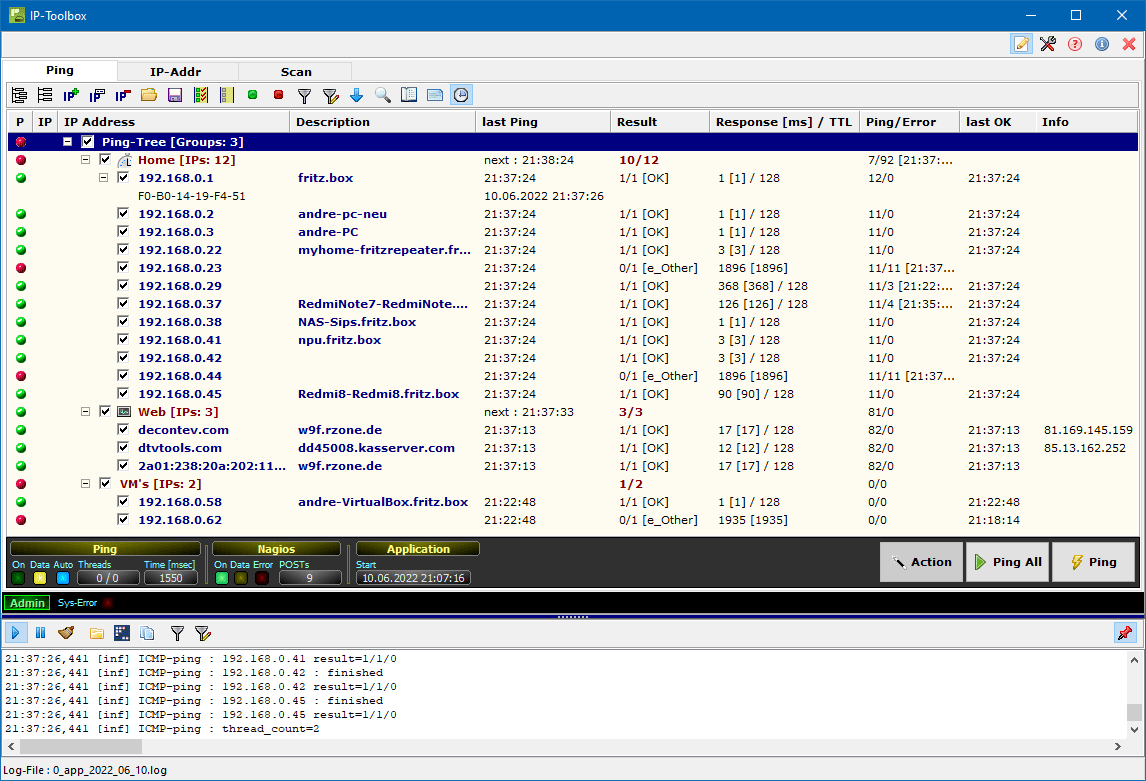Click the magnifier search icon
Image resolution: width=1146 pixels, height=781 pixels.
pos(383,95)
